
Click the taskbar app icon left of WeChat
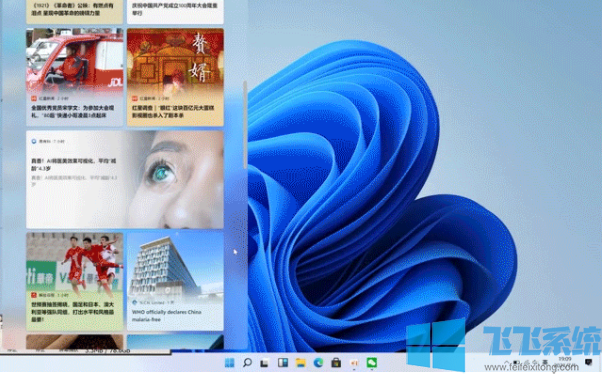(x=354, y=362)
